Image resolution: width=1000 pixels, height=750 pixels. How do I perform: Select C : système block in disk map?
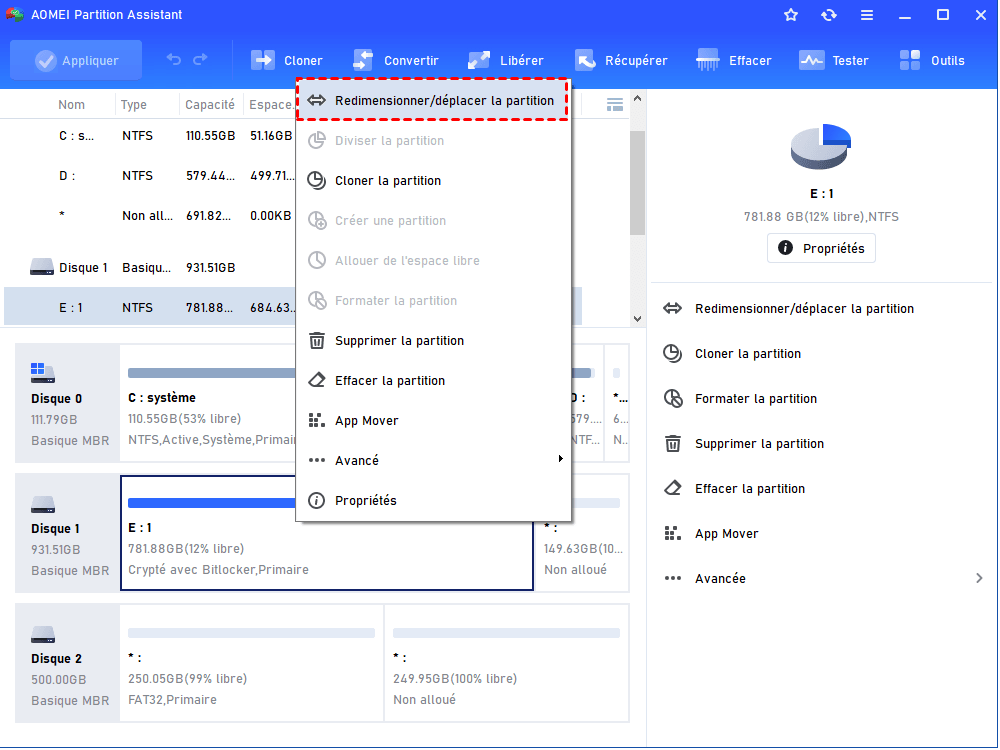click(x=209, y=403)
